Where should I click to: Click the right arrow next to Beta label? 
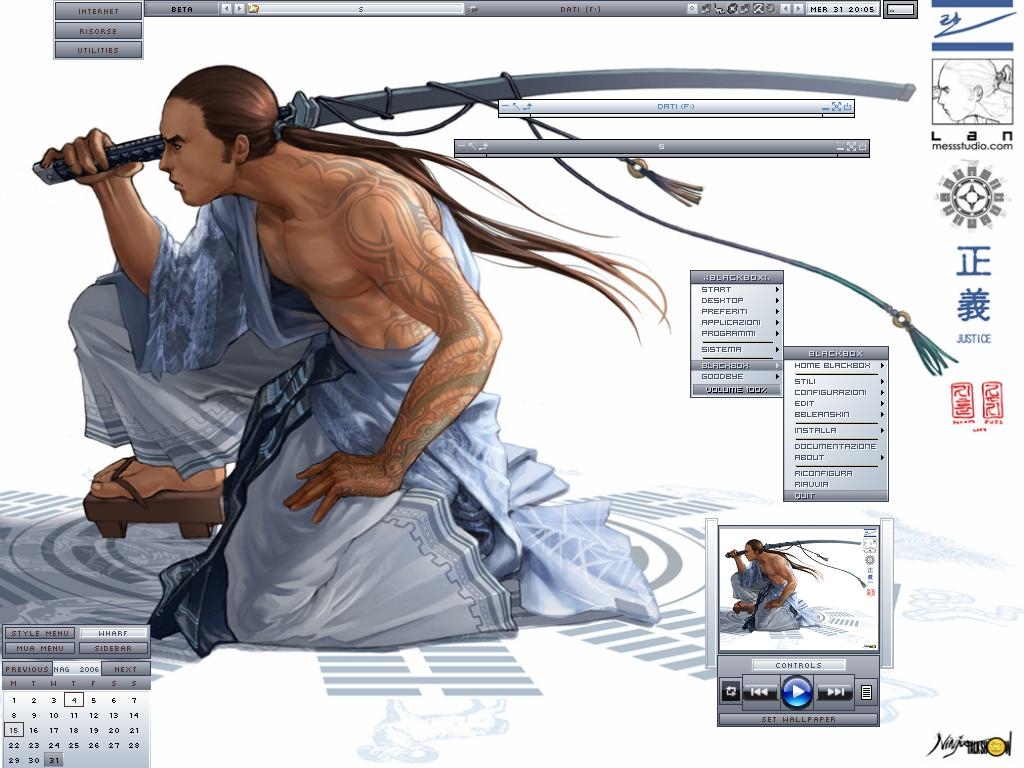[x=239, y=9]
